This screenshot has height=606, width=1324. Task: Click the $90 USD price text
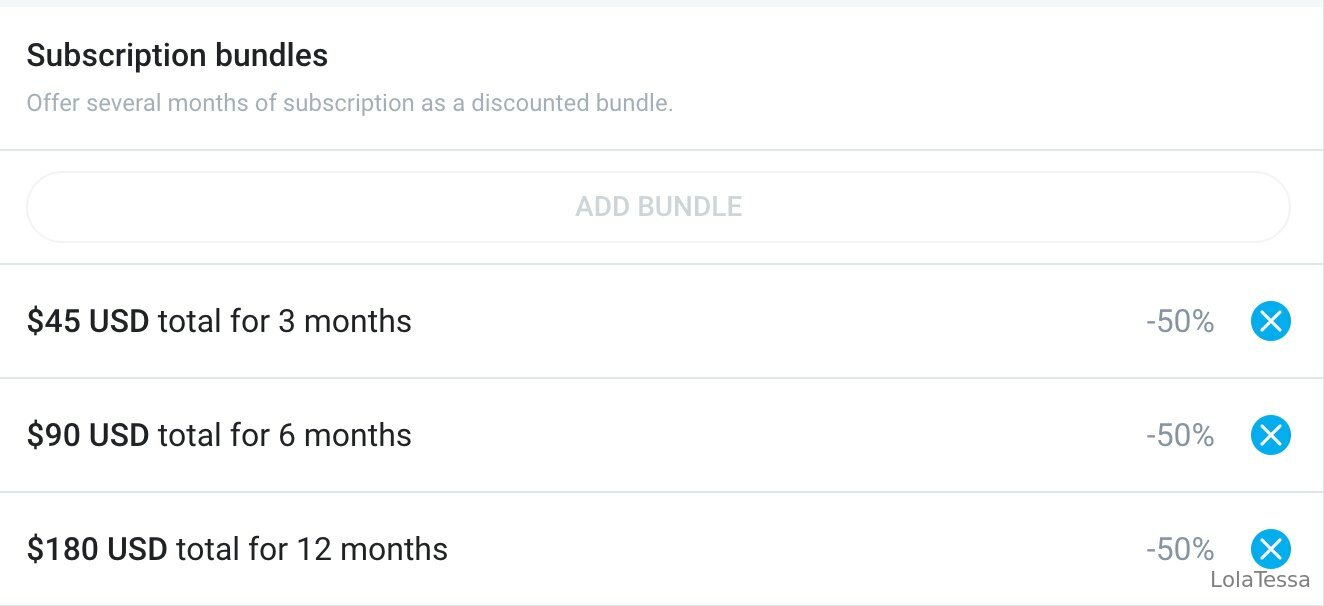click(88, 435)
